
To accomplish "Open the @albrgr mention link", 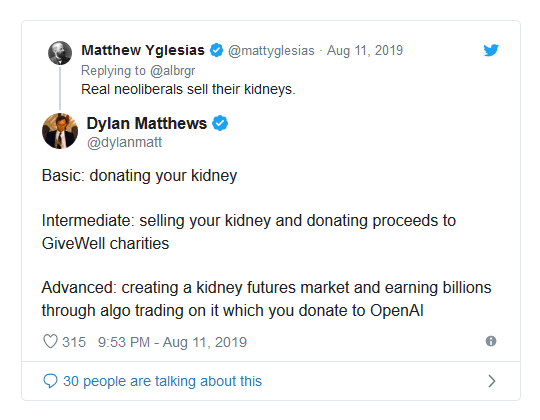I will [173, 71].
